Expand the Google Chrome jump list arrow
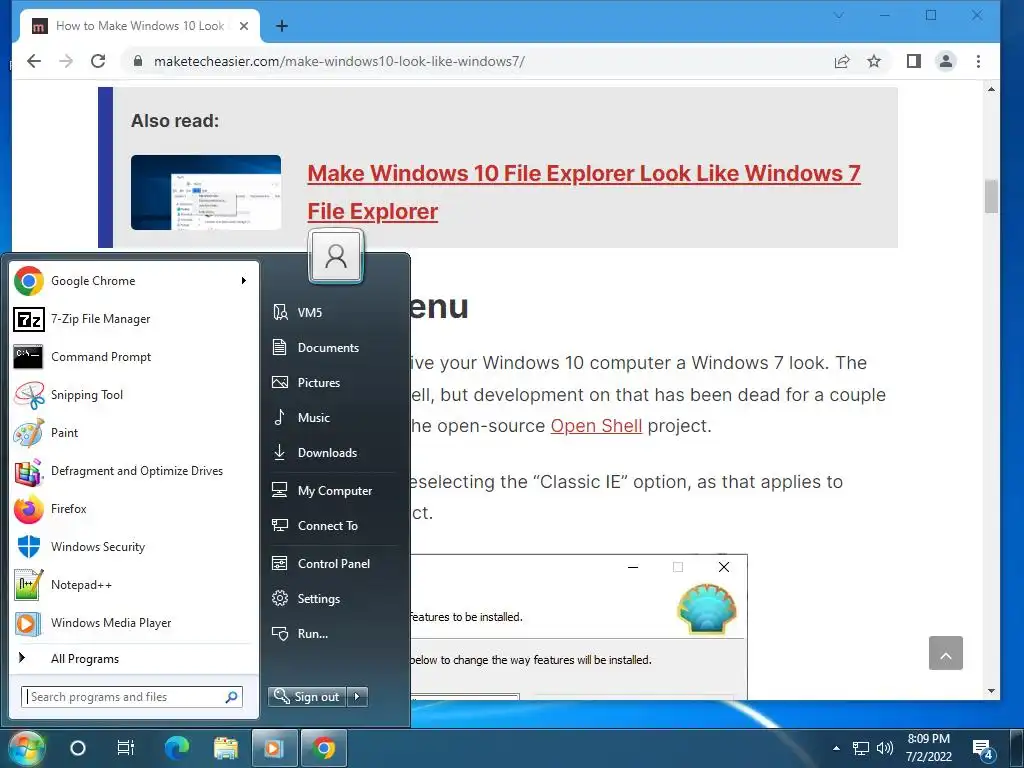The image size is (1024, 768). click(244, 281)
